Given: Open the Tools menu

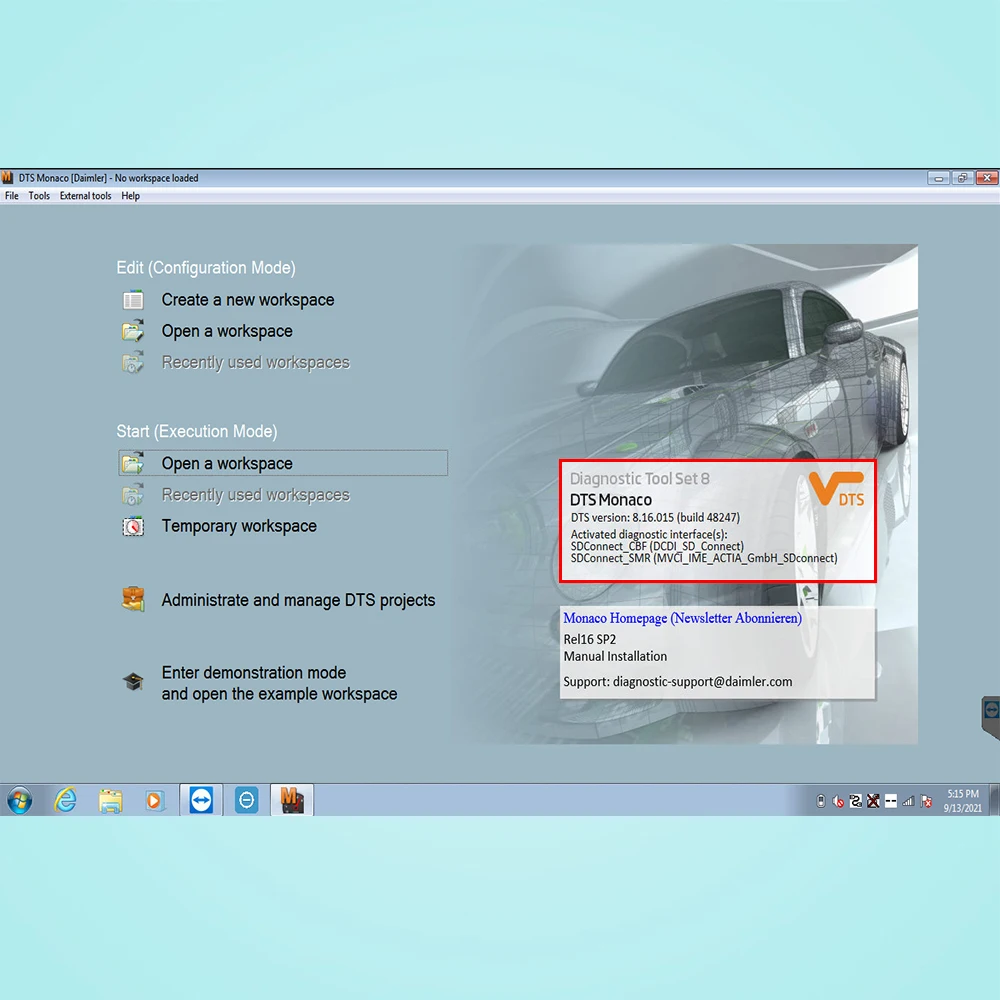Looking at the screenshot, I should [x=39, y=196].
